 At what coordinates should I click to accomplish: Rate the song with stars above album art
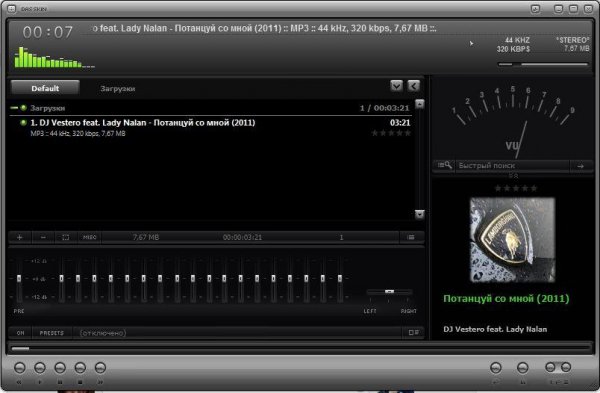pyautogui.click(x=516, y=188)
